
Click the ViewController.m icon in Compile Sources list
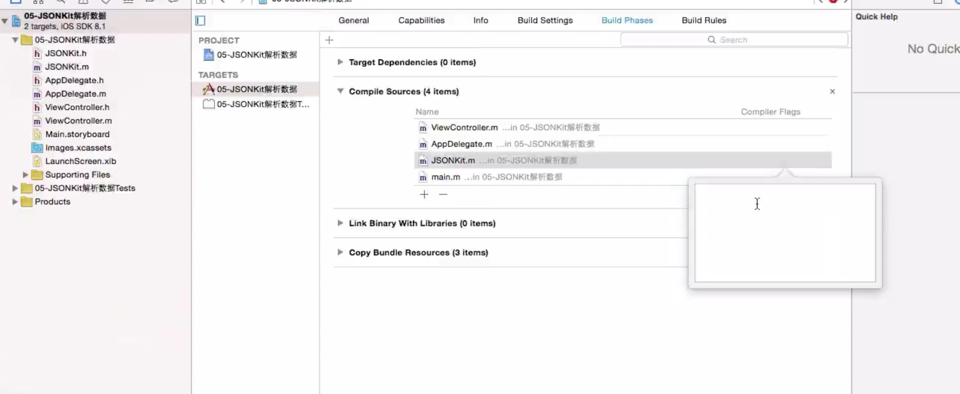click(422, 128)
